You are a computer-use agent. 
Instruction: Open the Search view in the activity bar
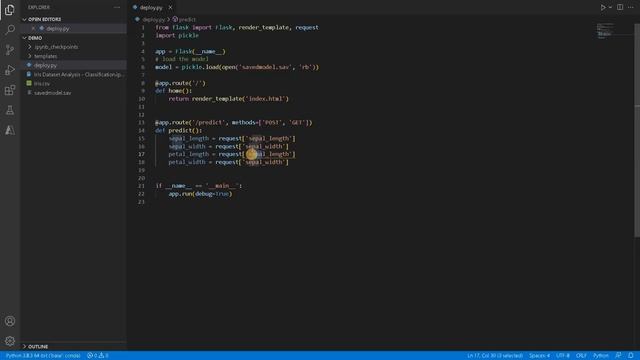pos(10,29)
